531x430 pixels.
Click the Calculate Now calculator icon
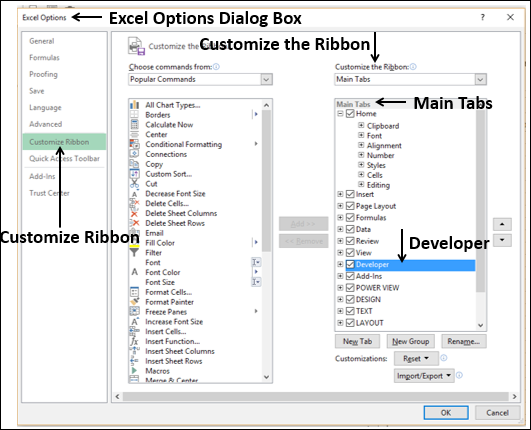pyautogui.click(x=134, y=124)
